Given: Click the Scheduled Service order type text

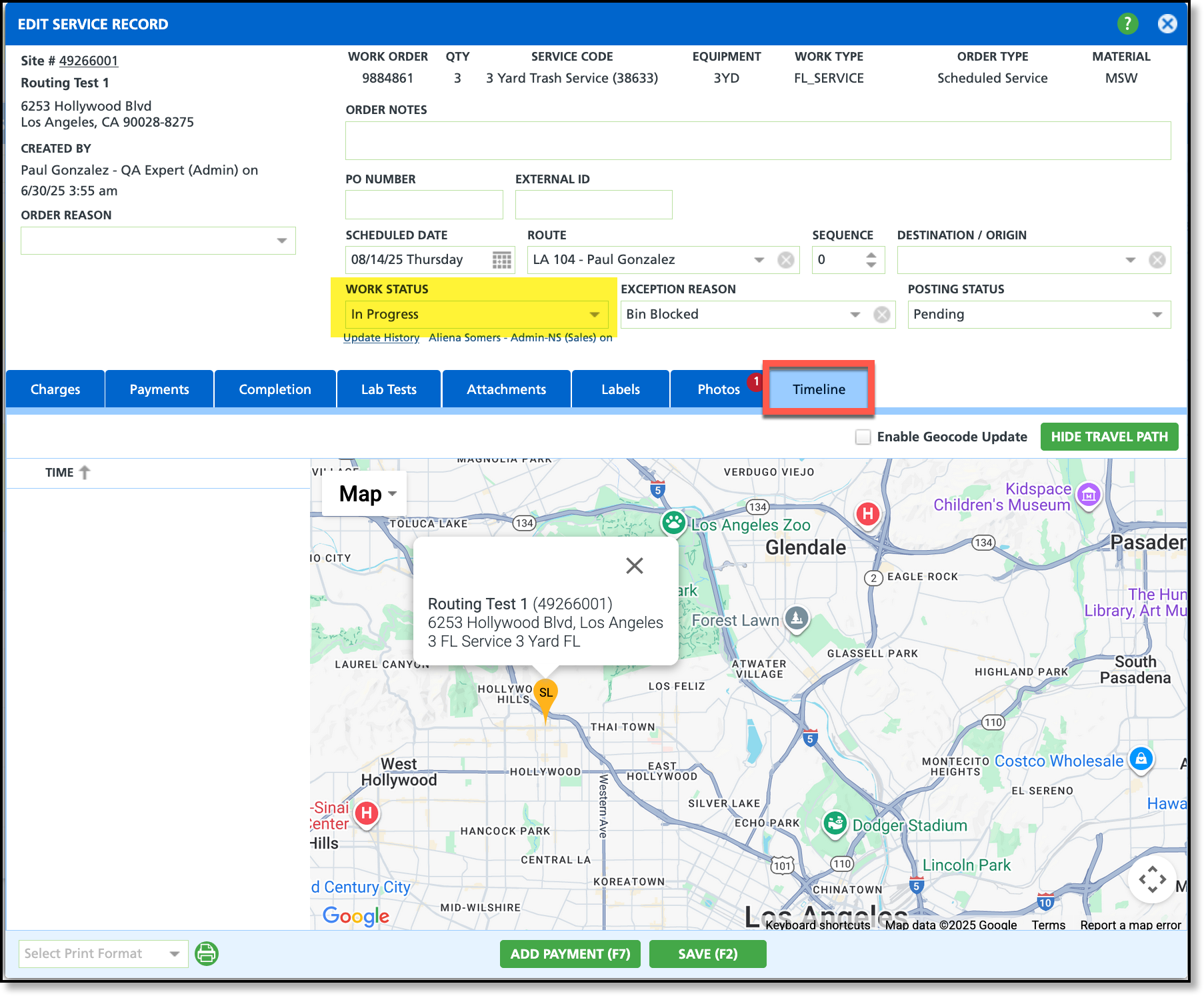Looking at the screenshot, I should coord(993,78).
